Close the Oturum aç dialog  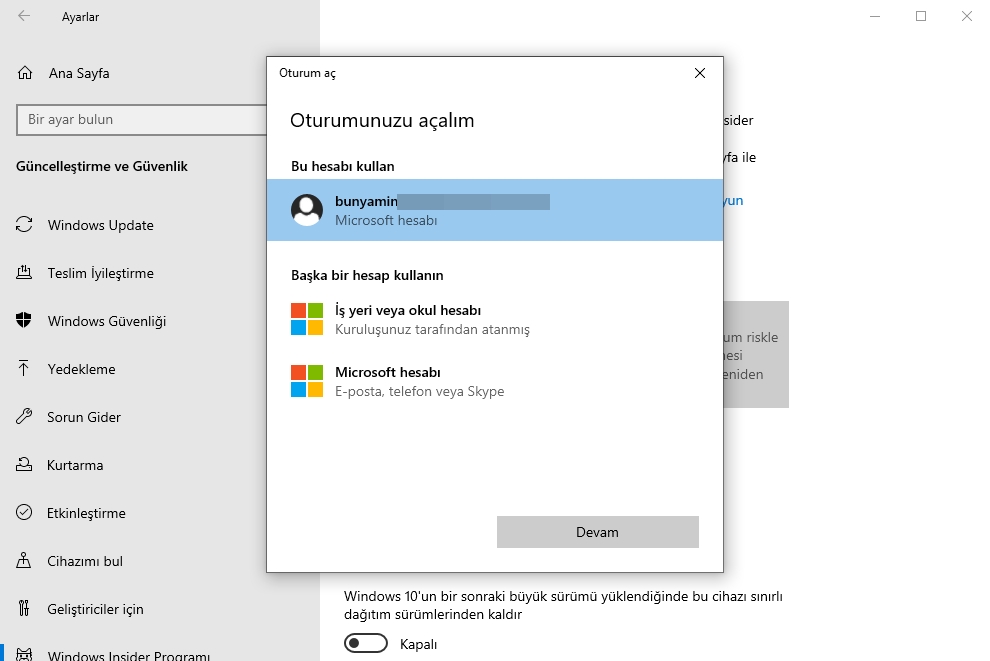[x=699, y=73]
